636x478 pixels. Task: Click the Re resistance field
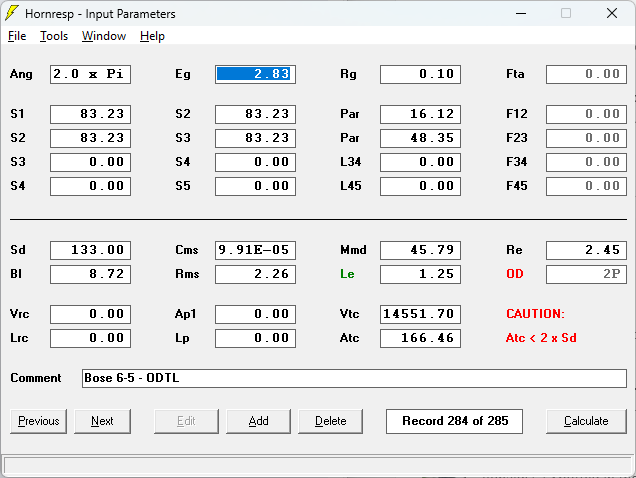coord(586,250)
